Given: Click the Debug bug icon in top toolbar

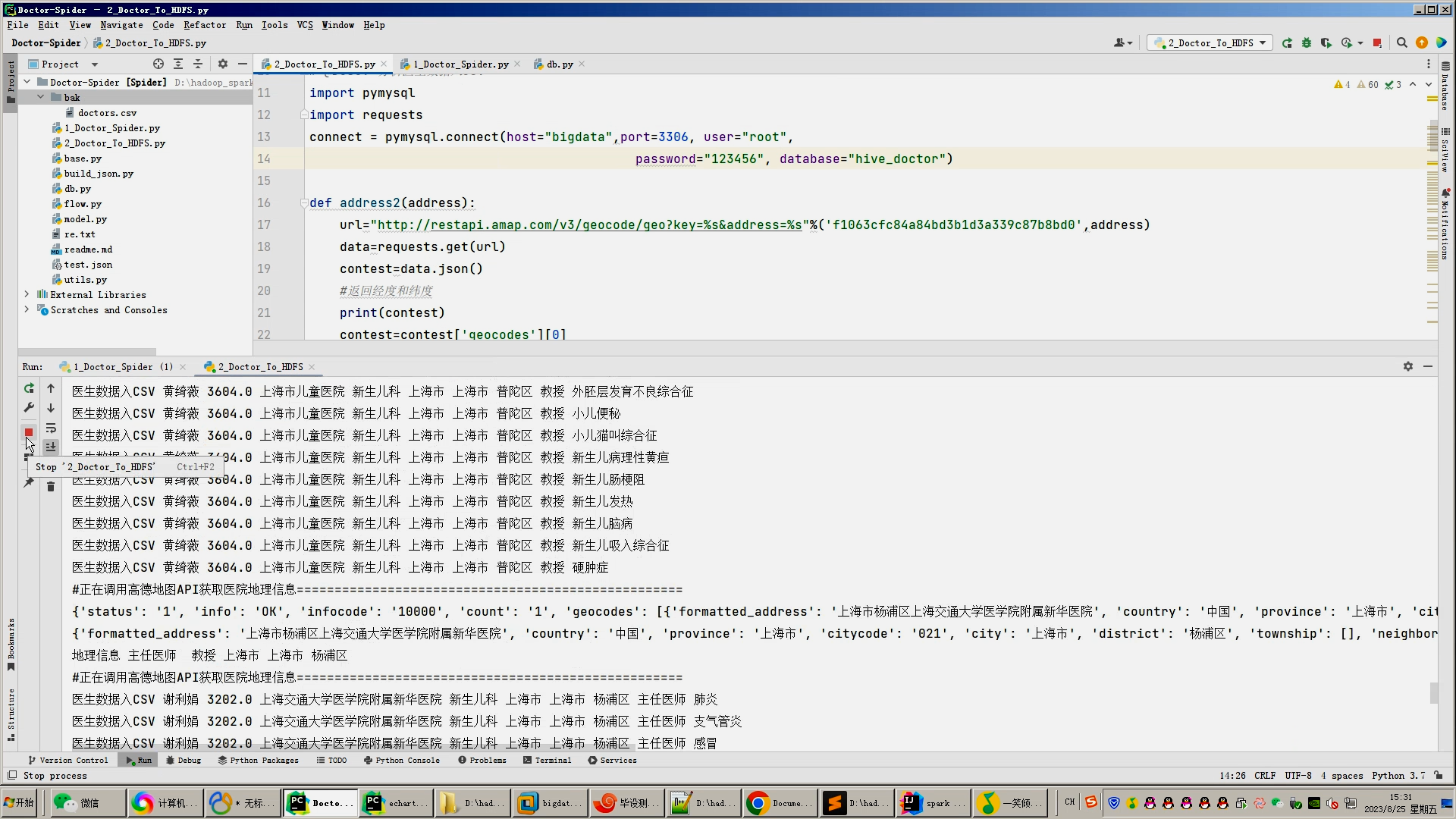Looking at the screenshot, I should click(1306, 43).
